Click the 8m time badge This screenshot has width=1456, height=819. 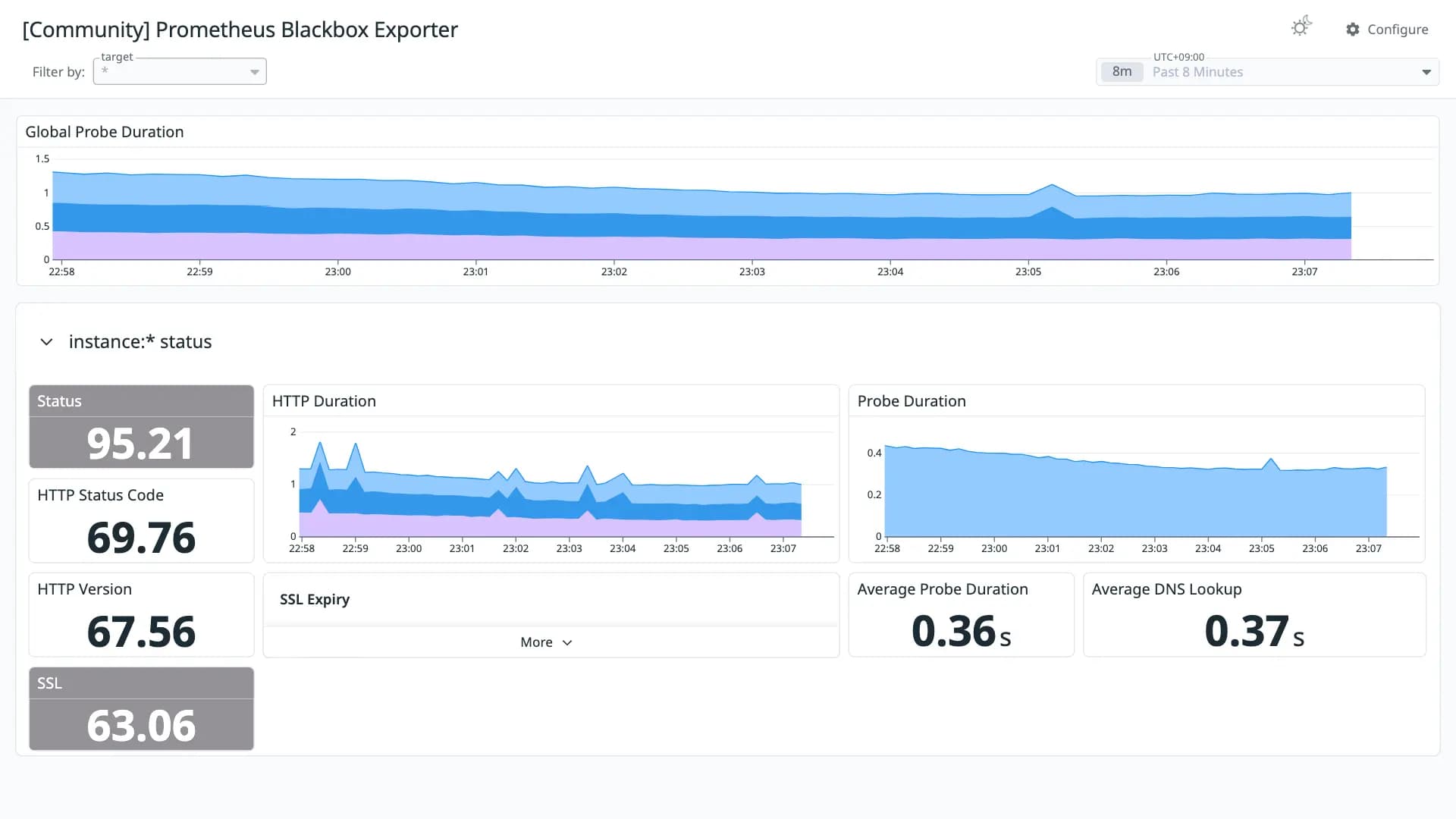pyautogui.click(x=1122, y=72)
